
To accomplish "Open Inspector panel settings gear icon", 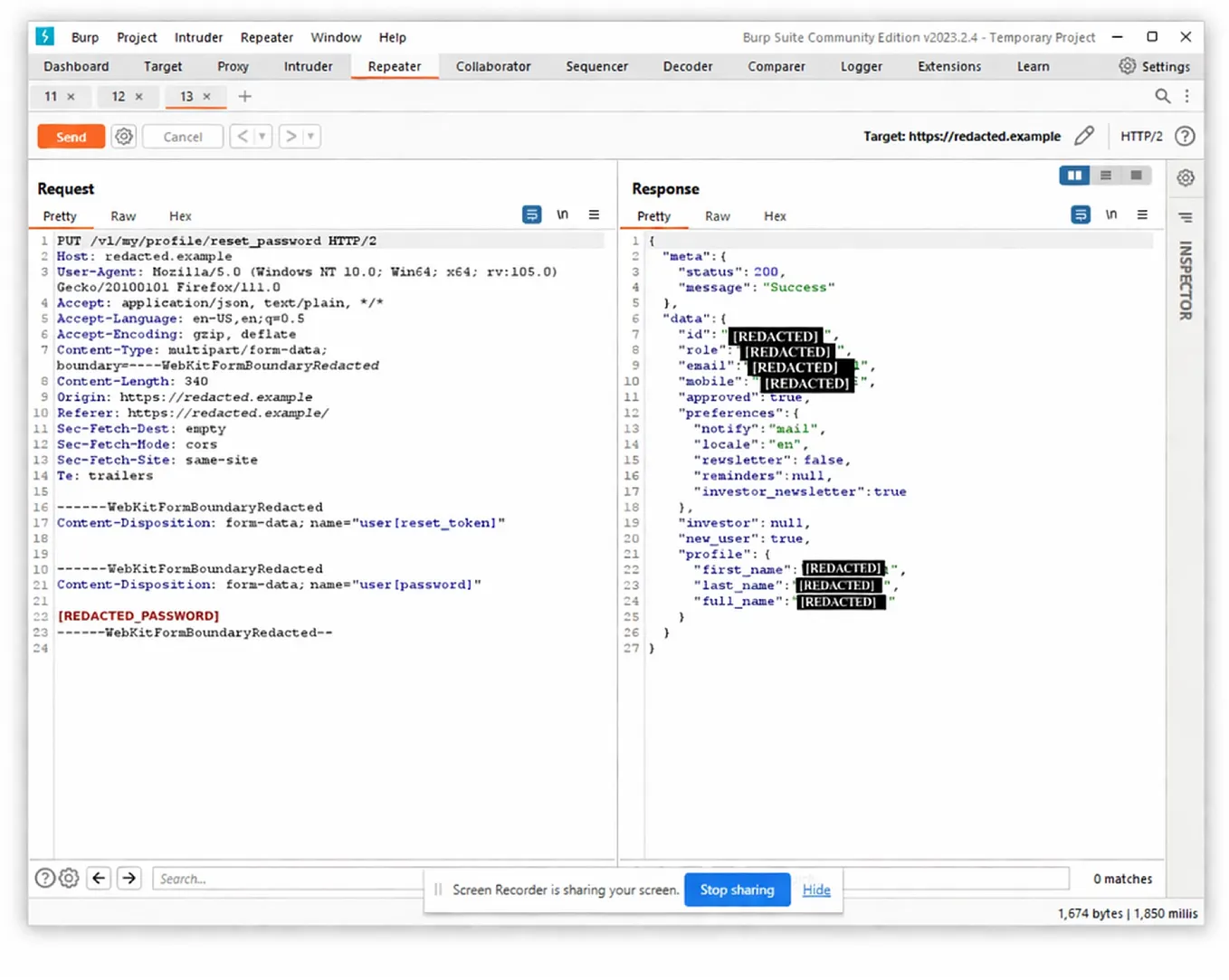I will pos(1186,177).
